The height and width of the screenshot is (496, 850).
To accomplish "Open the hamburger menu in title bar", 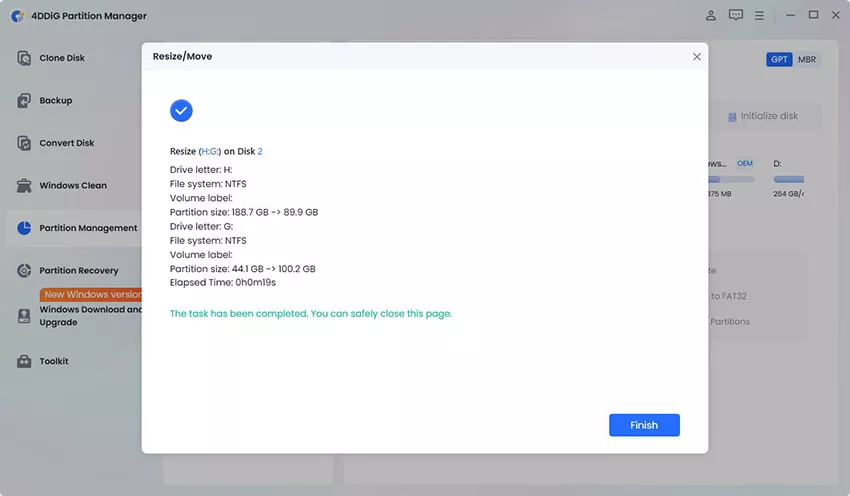I will [x=759, y=16].
